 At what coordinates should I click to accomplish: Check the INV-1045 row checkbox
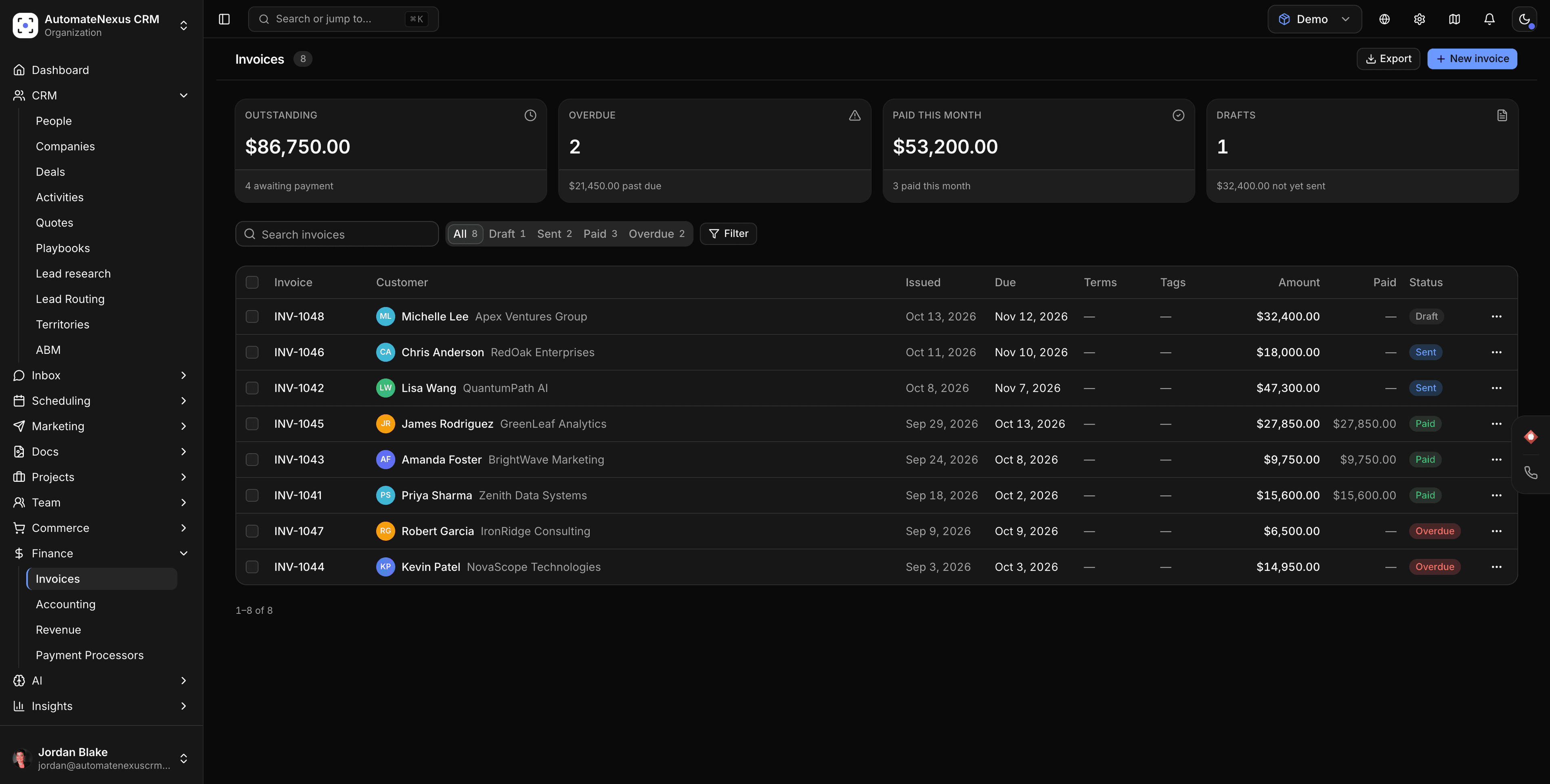tap(251, 424)
